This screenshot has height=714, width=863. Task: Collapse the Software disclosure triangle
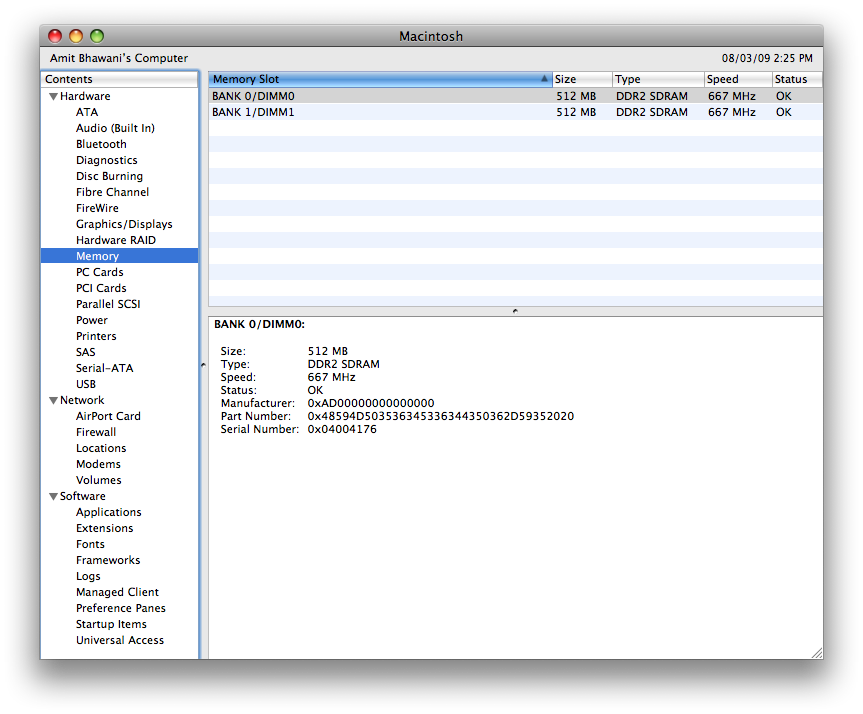click(x=53, y=497)
